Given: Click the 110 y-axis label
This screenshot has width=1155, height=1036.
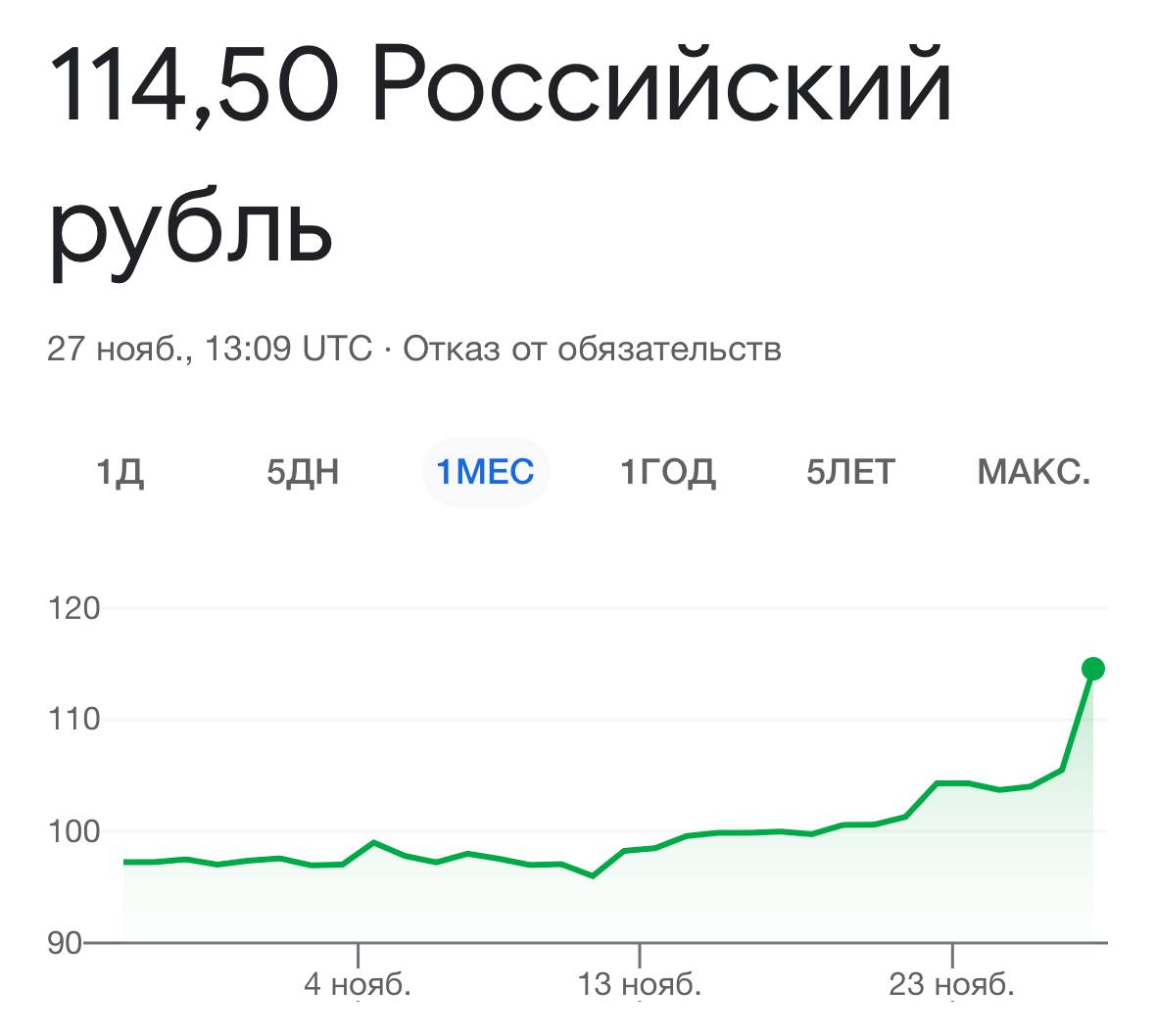Looking at the screenshot, I should 73,719.
